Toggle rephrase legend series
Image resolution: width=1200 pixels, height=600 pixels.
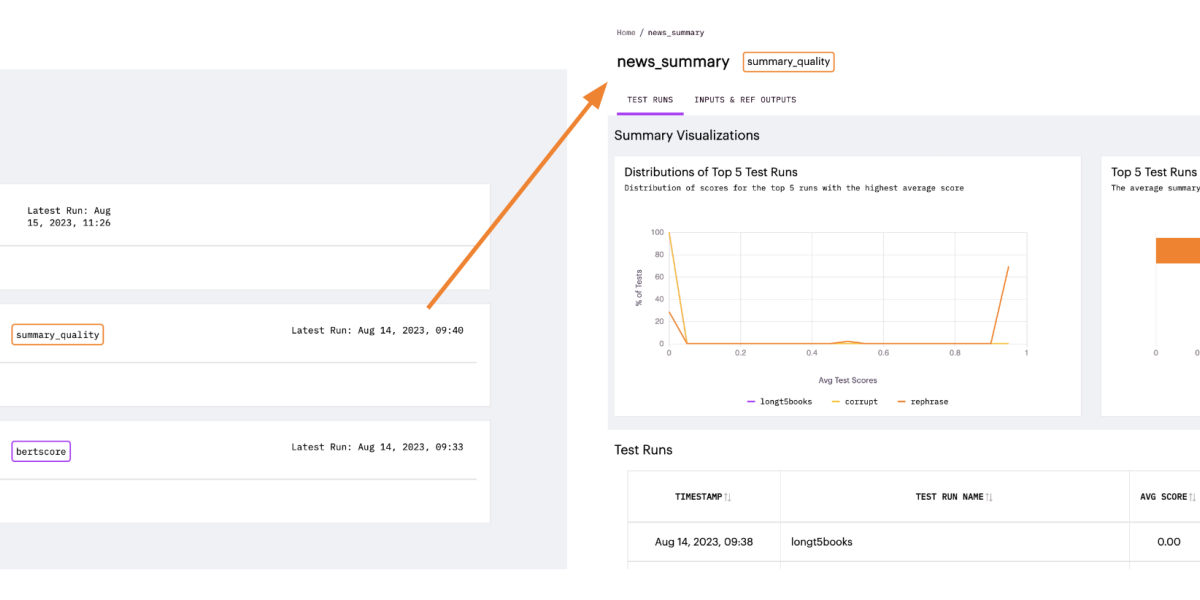pyautogui.click(x=922, y=401)
